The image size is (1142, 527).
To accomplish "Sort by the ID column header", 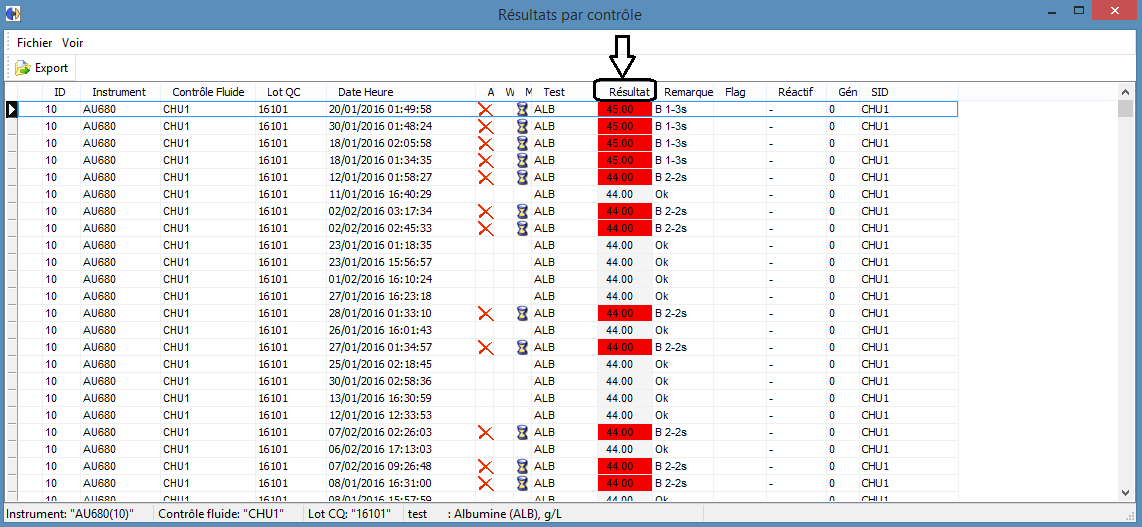I will (x=60, y=92).
